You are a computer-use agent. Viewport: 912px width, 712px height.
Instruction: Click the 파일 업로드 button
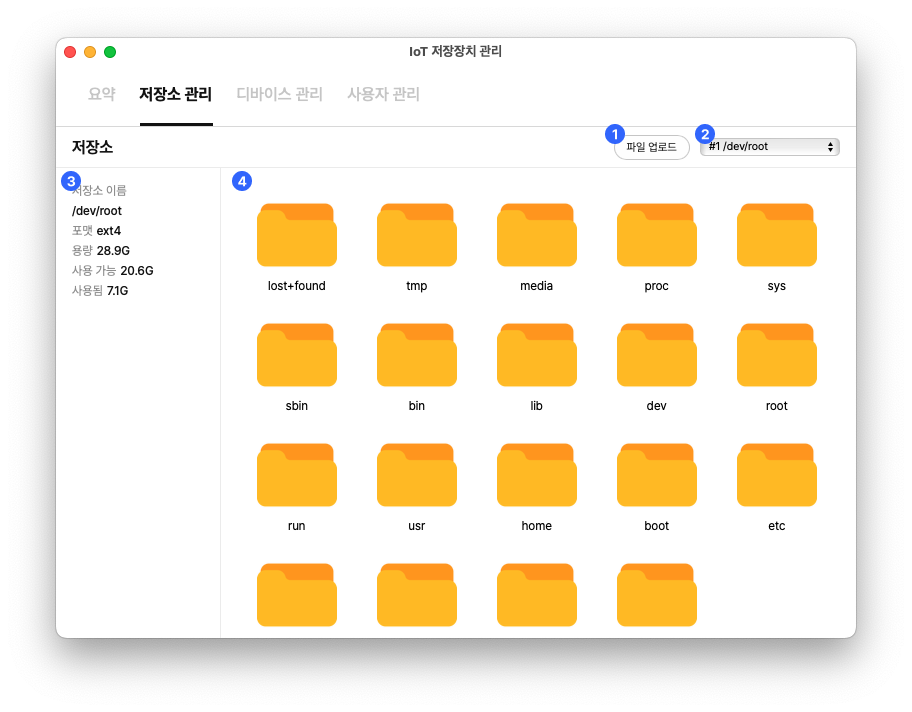coord(651,147)
